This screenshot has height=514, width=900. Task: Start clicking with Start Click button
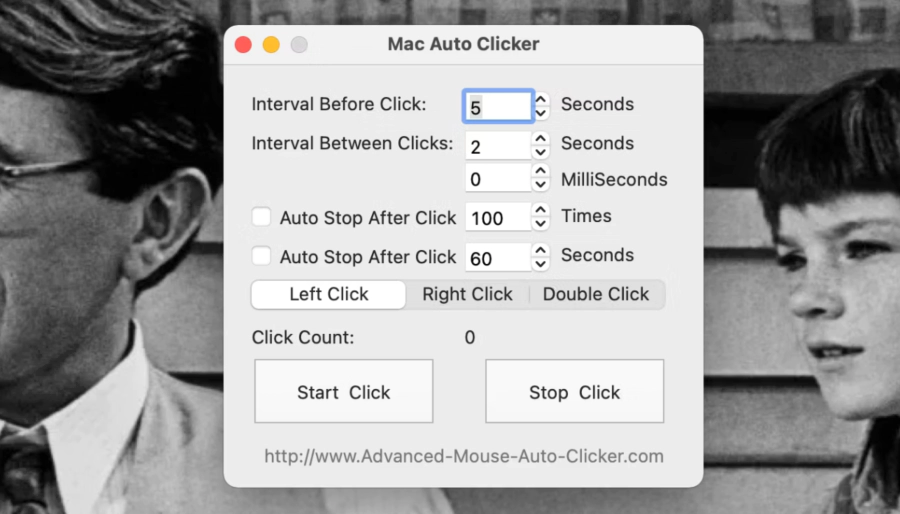[344, 392]
